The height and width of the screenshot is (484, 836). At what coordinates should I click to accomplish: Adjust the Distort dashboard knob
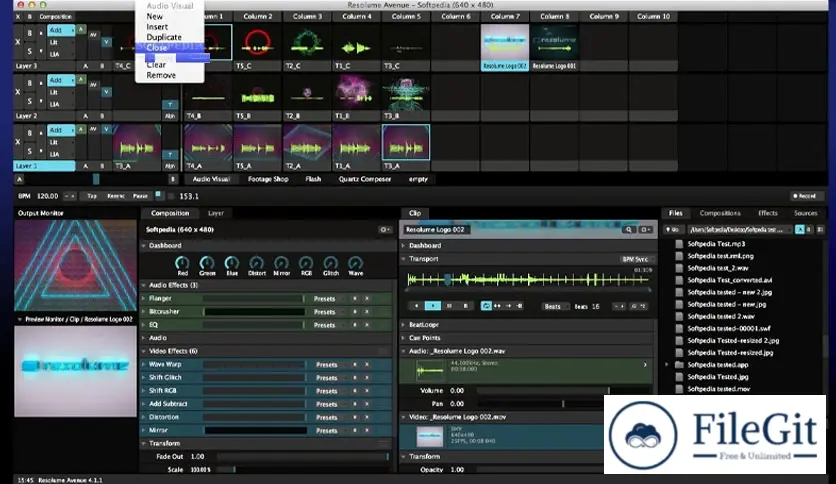[256, 262]
